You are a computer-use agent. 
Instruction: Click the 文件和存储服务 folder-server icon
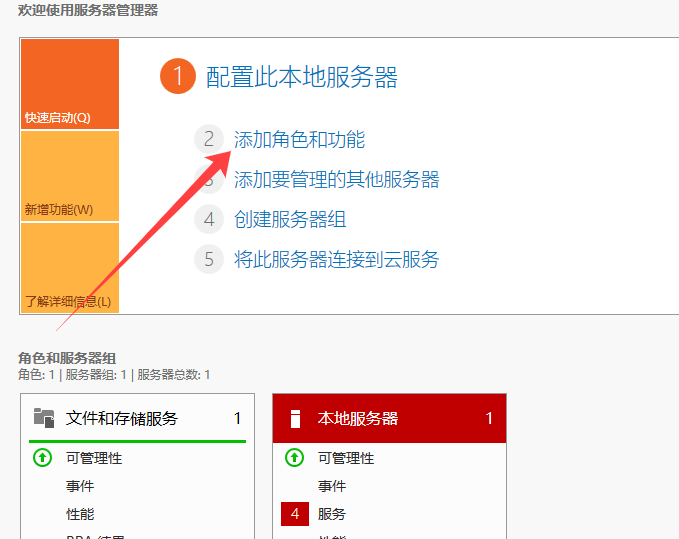[44, 418]
